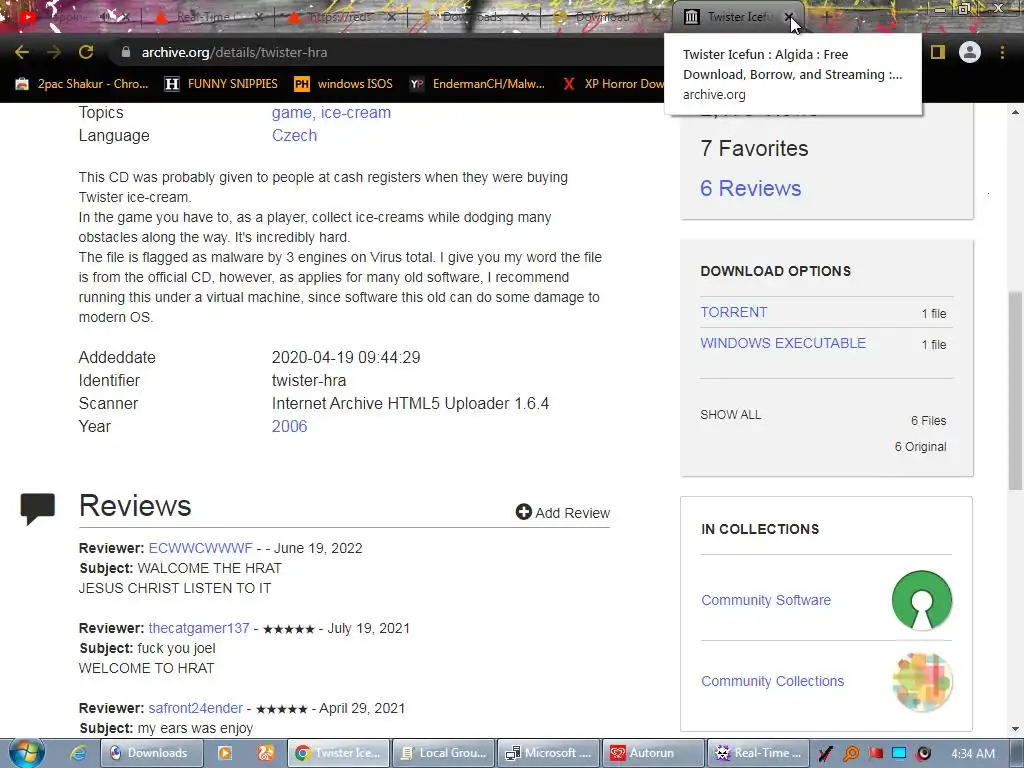
Task: Click the Add Review button
Action: click(x=563, y=513)
